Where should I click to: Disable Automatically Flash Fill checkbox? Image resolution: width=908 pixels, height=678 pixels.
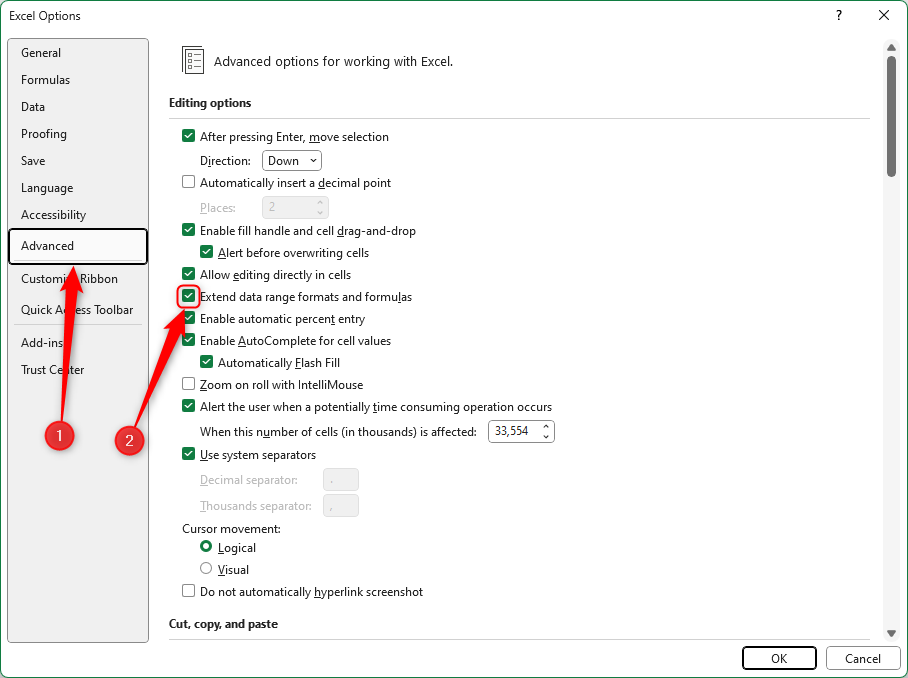(x=206, y=363)
